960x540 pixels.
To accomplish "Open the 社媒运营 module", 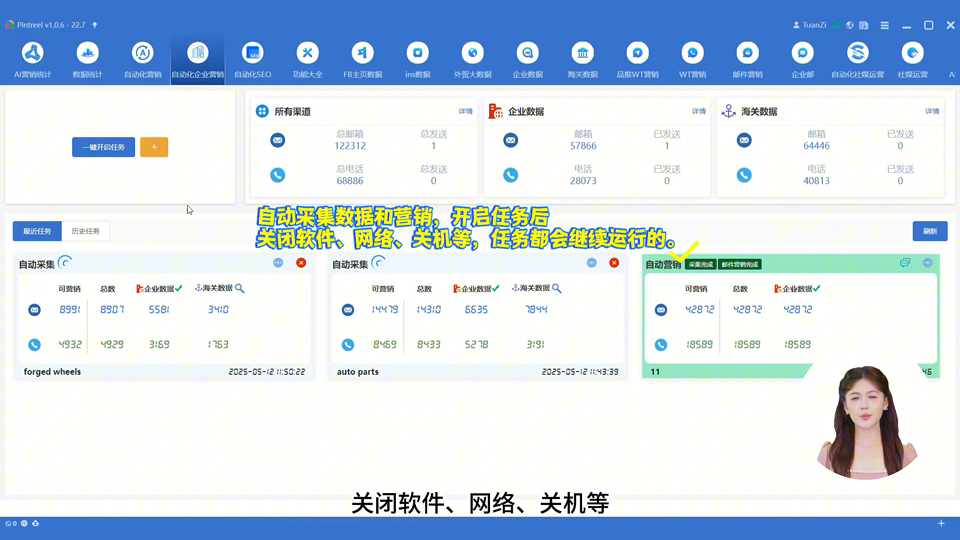I will (912, 60).
